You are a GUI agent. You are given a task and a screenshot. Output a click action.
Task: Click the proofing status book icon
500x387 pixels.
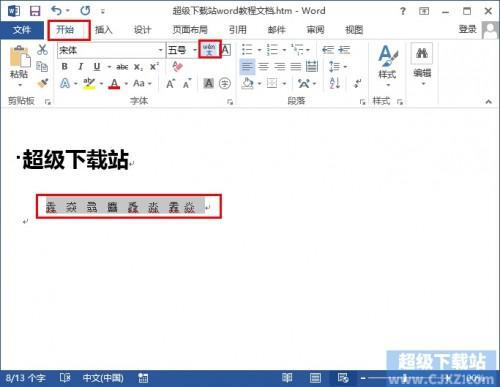pyautogui.click(x=65, y=378)
